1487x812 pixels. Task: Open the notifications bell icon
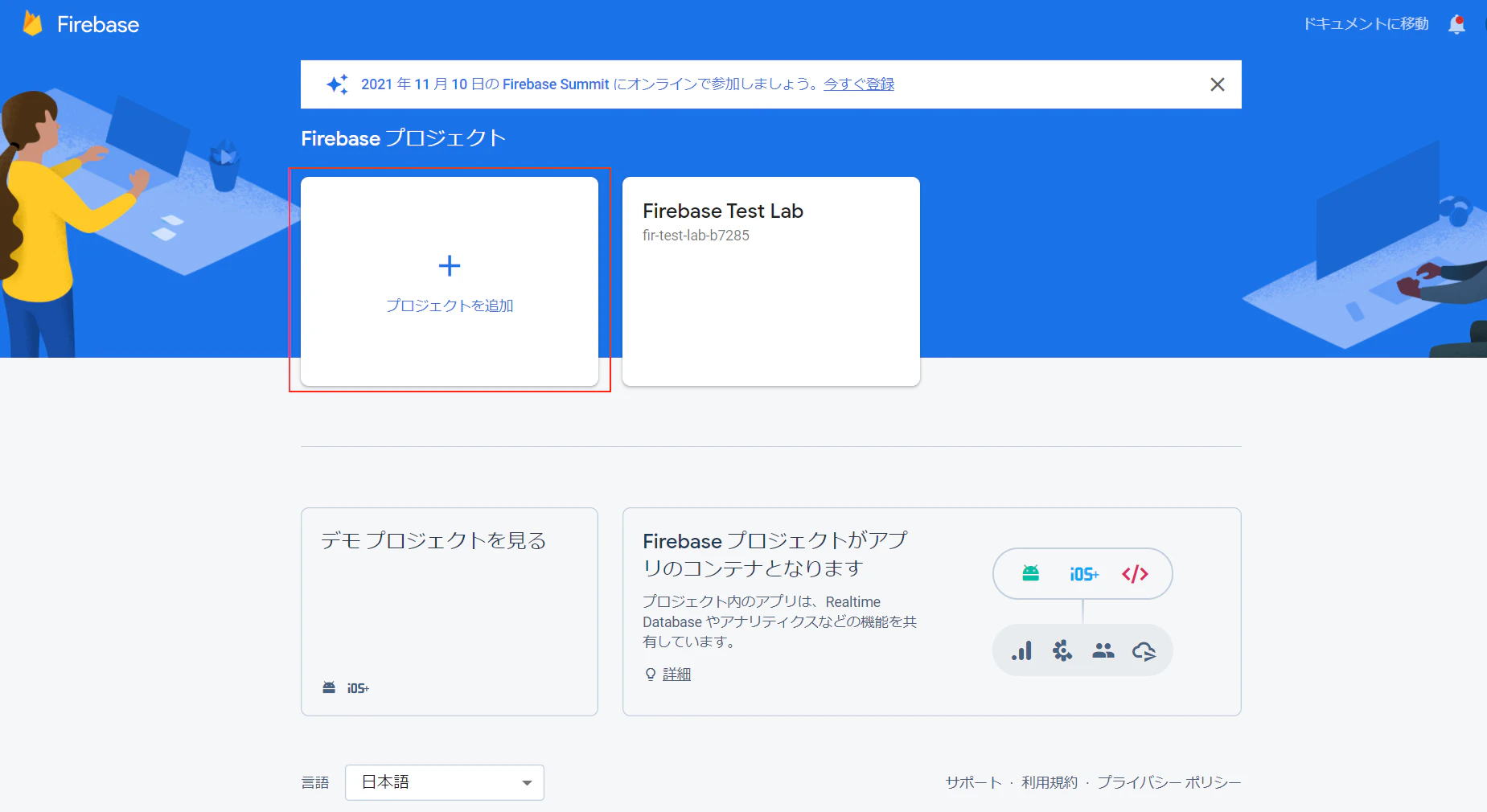pyautogui.click(x=1456, y=24)
